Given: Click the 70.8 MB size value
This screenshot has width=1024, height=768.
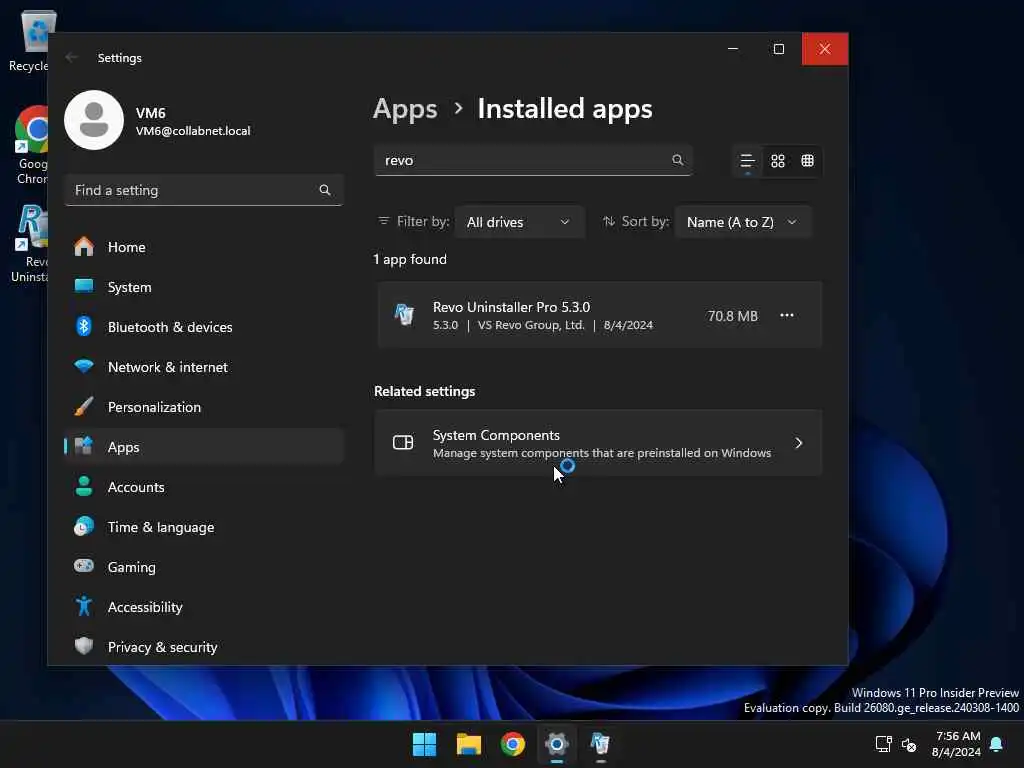Looking at the screenshot, I should click(732, 316).
